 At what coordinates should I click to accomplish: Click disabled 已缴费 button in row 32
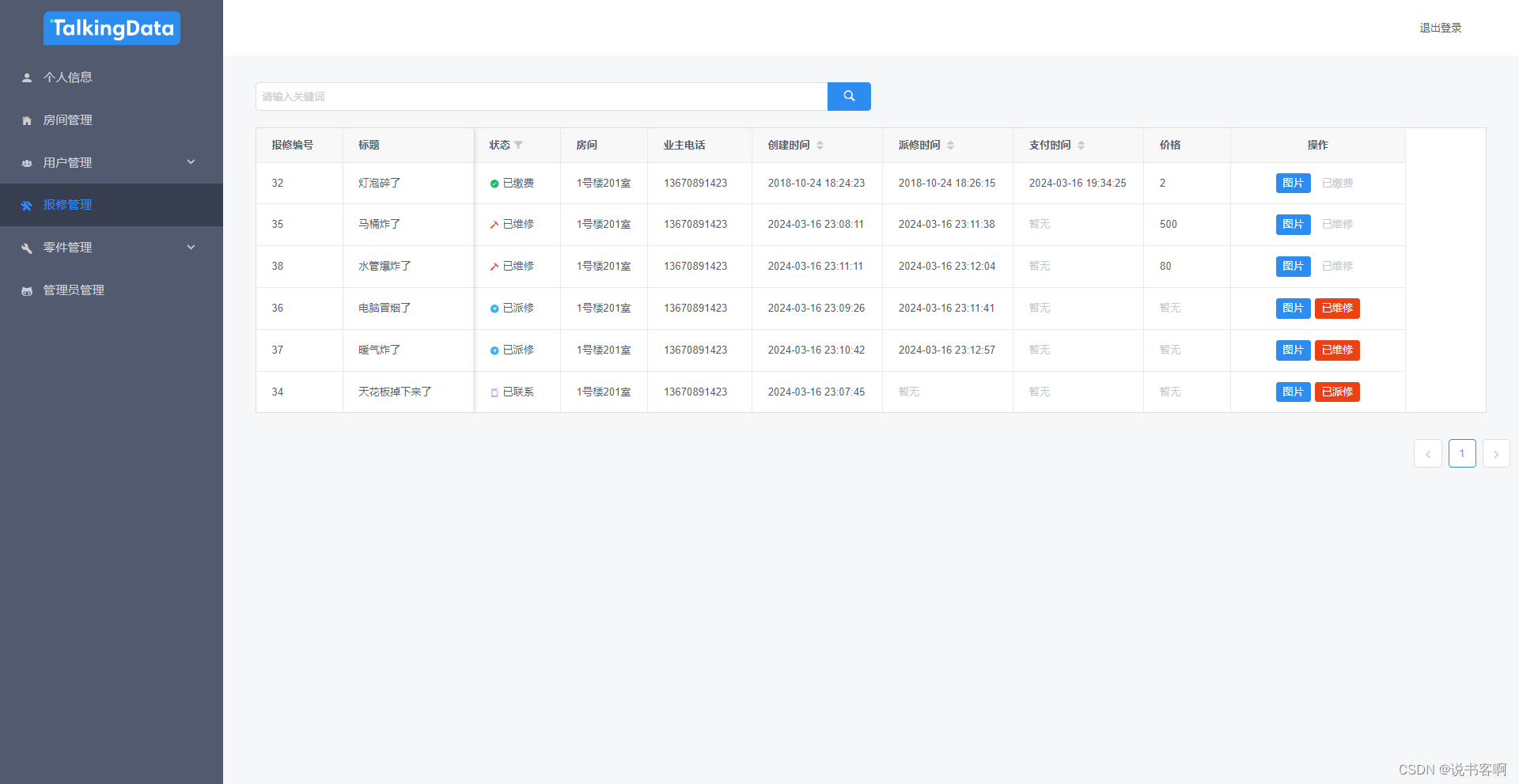click(x=1337, y=183)
